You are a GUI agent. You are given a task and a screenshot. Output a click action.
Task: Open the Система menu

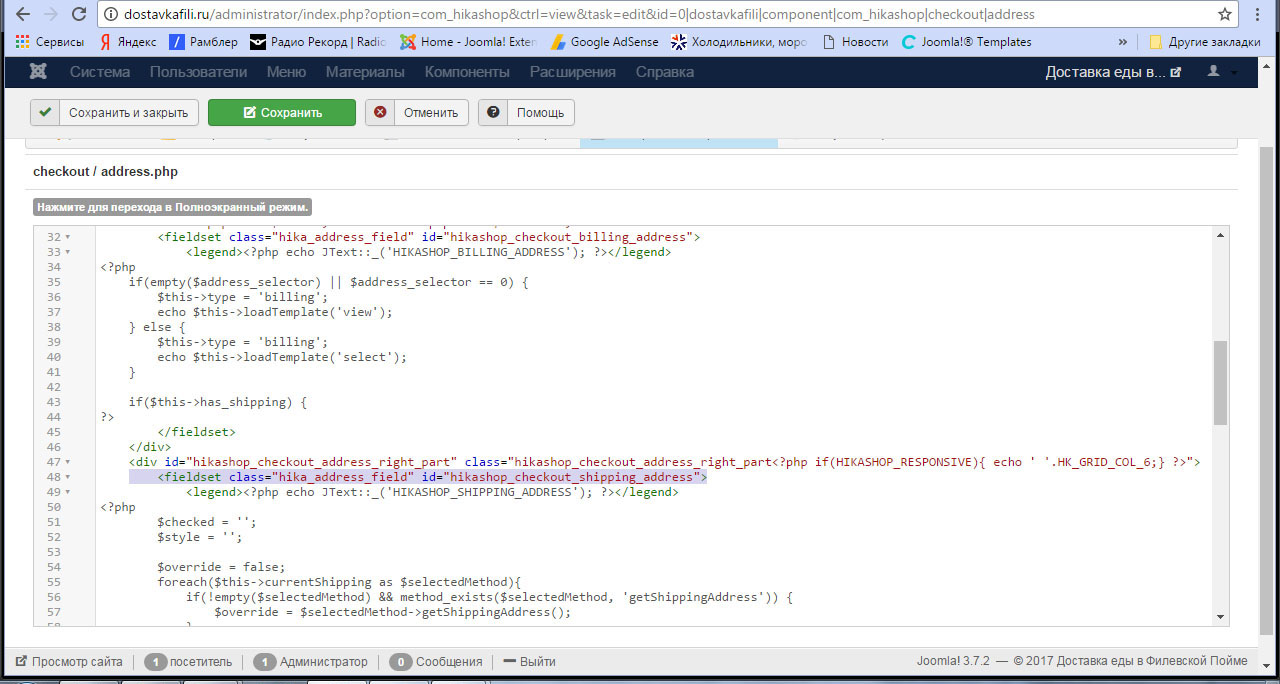tap(100, 72)
